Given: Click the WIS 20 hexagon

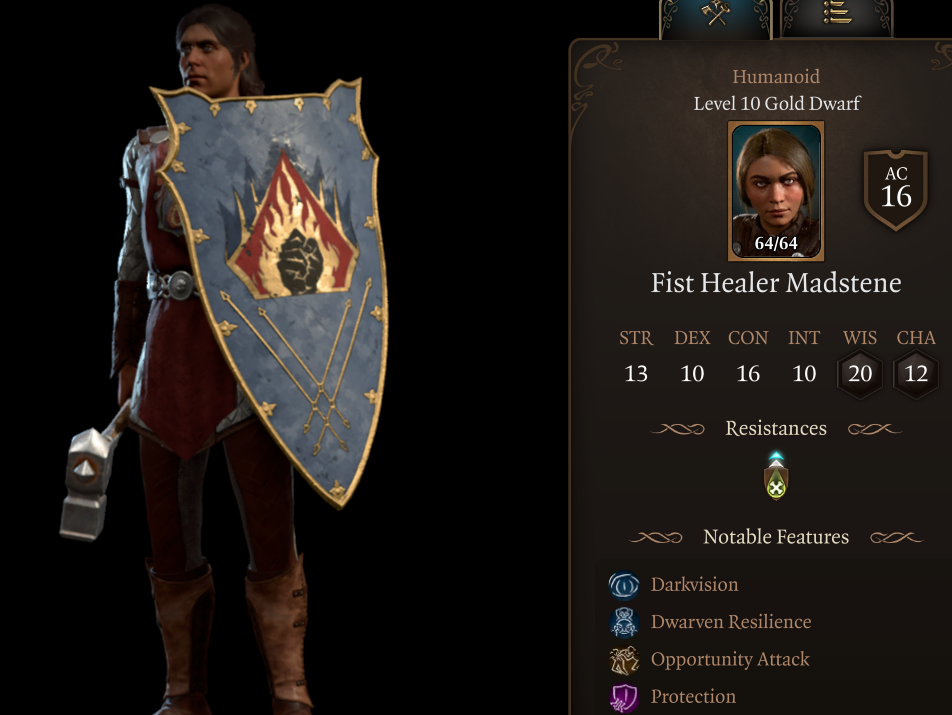Looking at the screenshot, I should 860,373.
